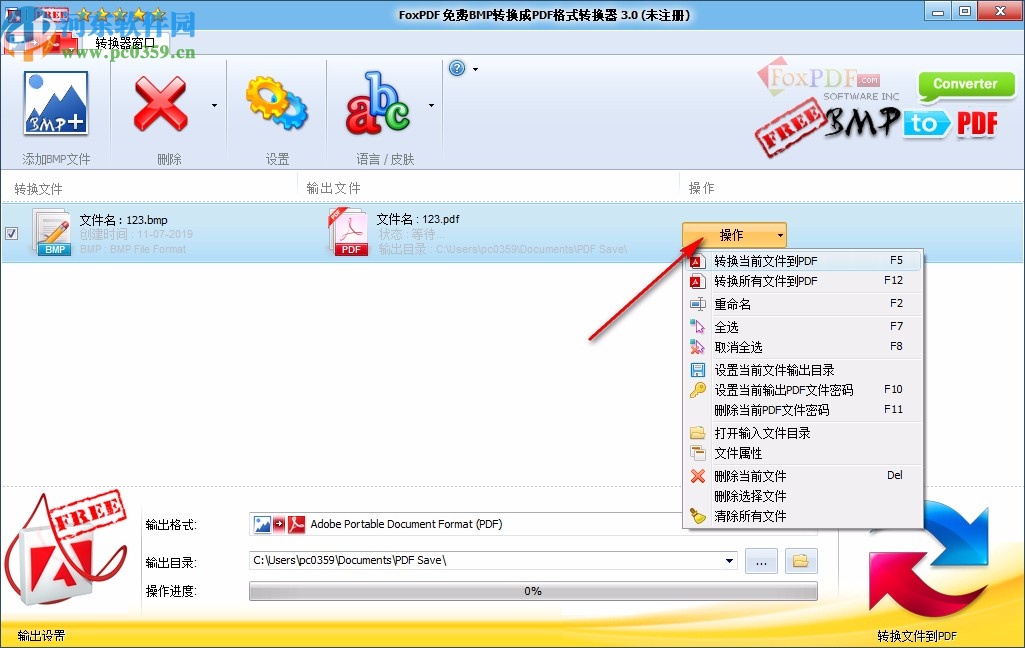
Task: Open the help question mark icon
Action: pos(457,68)
